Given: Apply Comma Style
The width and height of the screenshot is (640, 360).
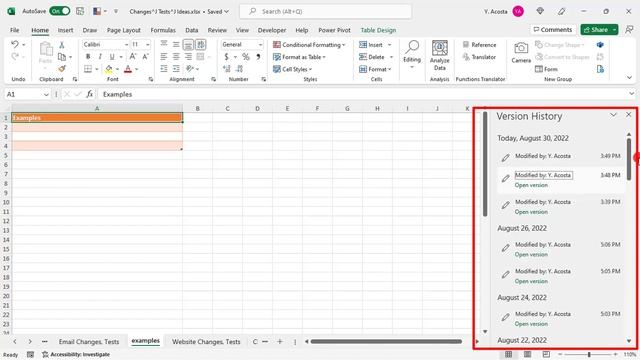Looking at the screenshot, I should tap(258, 57).
